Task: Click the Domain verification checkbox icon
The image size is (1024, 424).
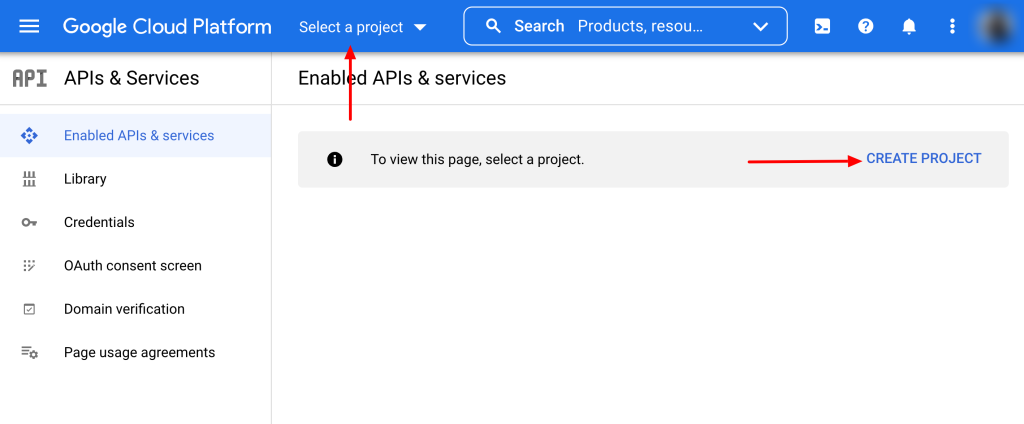Action: pyautogui.click(x=29, y=309)
